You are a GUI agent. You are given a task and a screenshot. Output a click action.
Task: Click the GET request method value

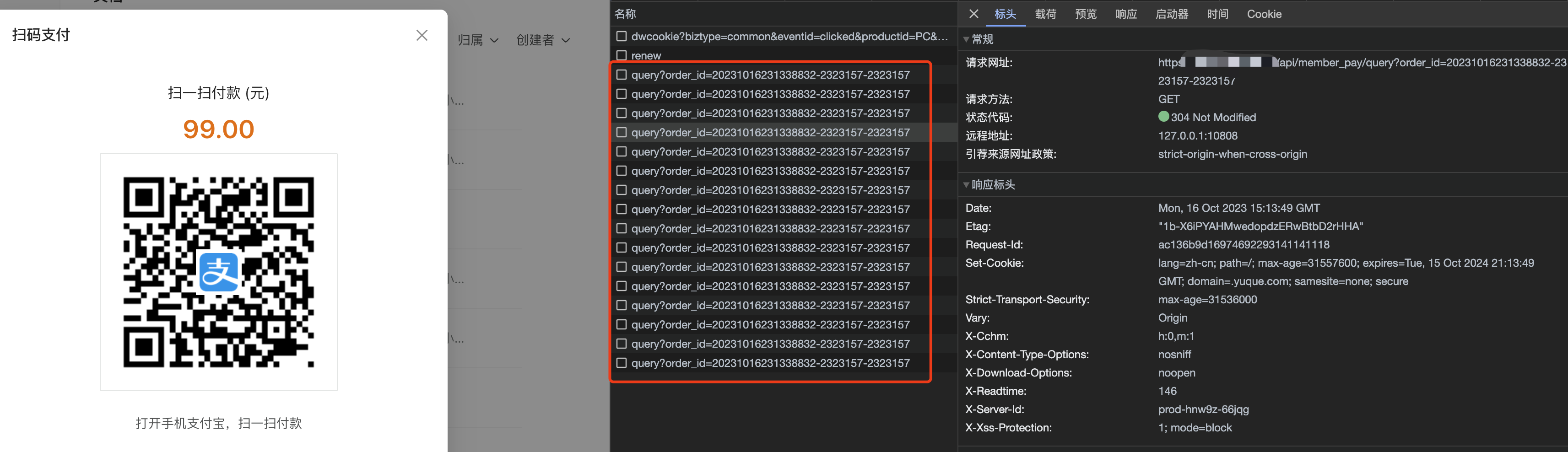(1169, 99)
